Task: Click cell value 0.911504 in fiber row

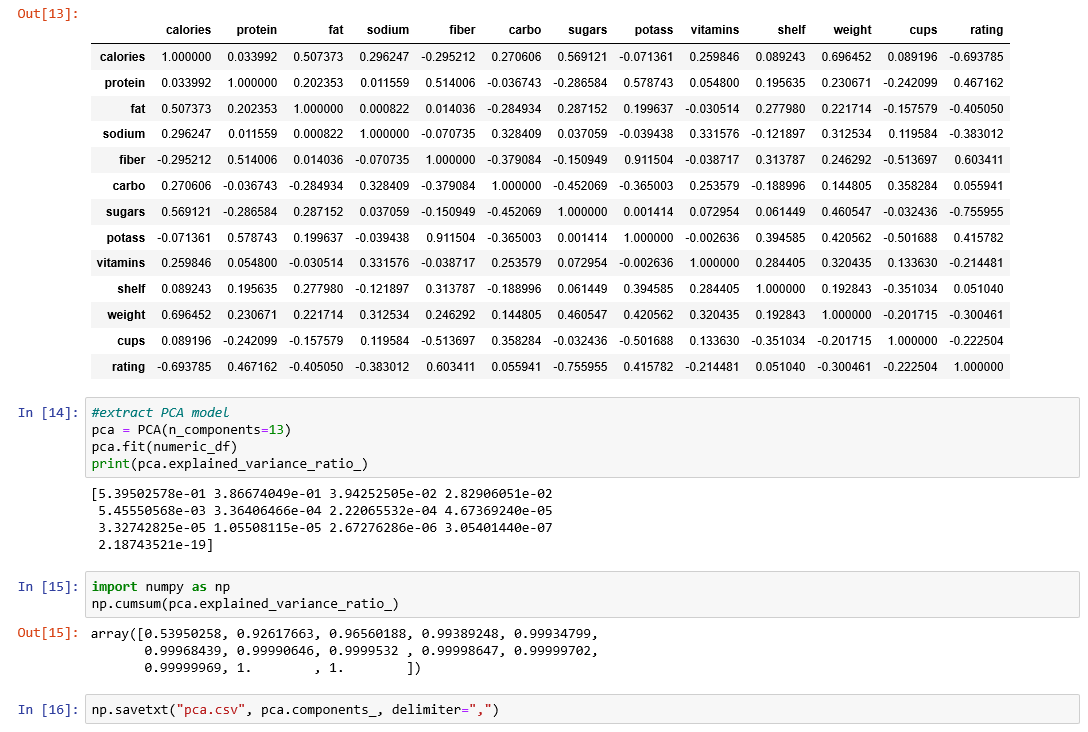Action: [x=648, y=160]
